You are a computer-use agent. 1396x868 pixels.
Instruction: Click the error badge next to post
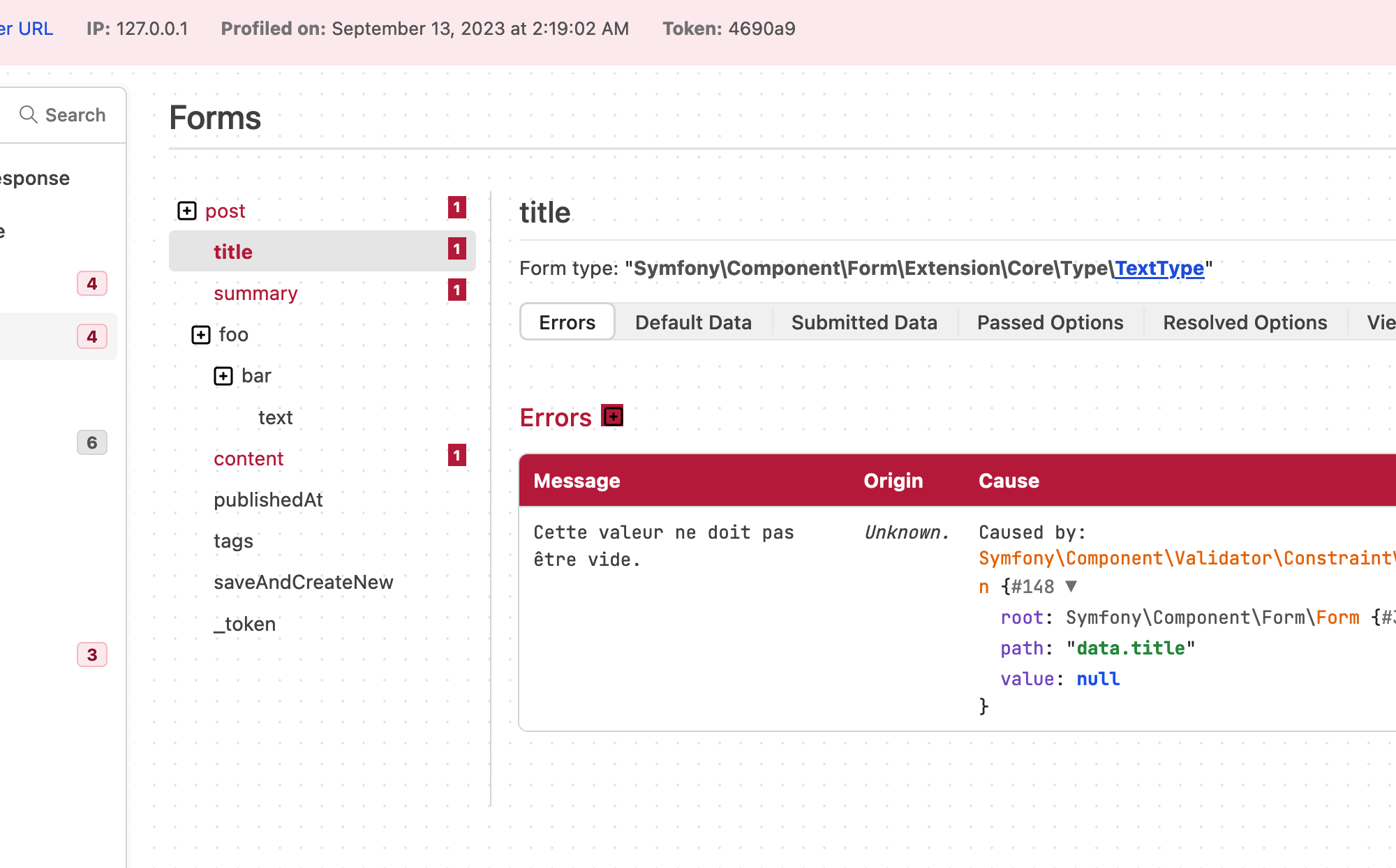point(457,207)
